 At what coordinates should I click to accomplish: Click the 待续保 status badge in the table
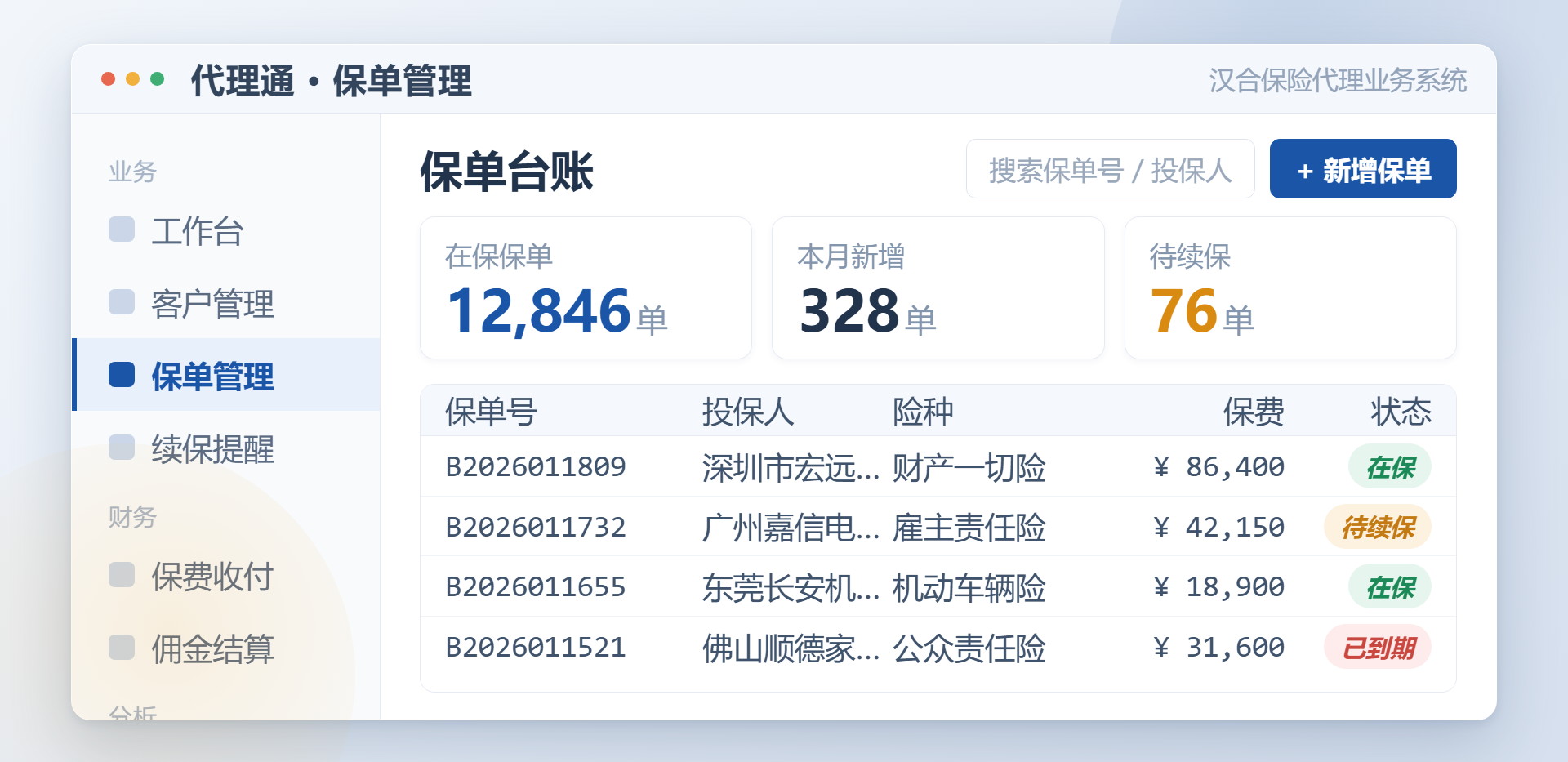(1378, 527)
